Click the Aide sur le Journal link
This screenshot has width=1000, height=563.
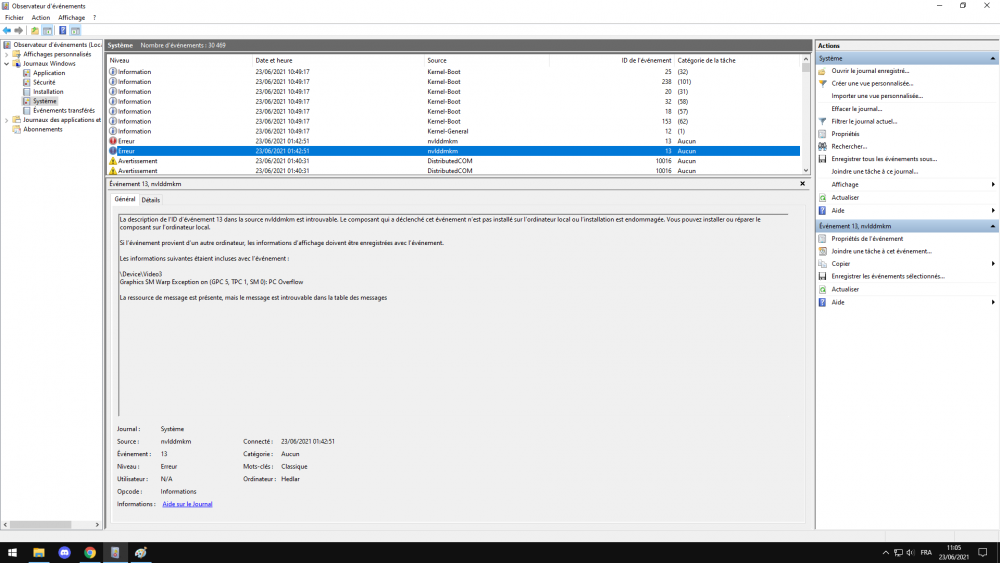pyautogui.click(x=187, y=504)
